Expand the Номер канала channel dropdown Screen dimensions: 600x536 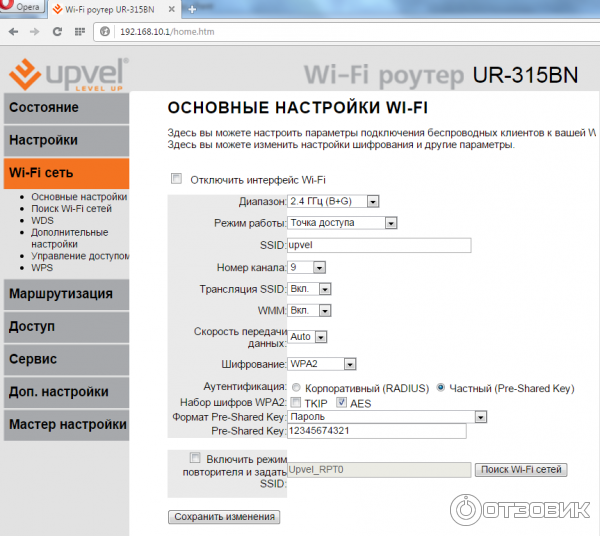point(307,267)
